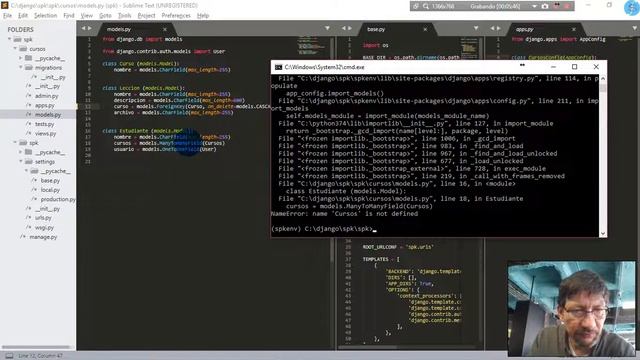Click the cmd.exe title bar icon
Screen dimensions: 640x360
278,67
